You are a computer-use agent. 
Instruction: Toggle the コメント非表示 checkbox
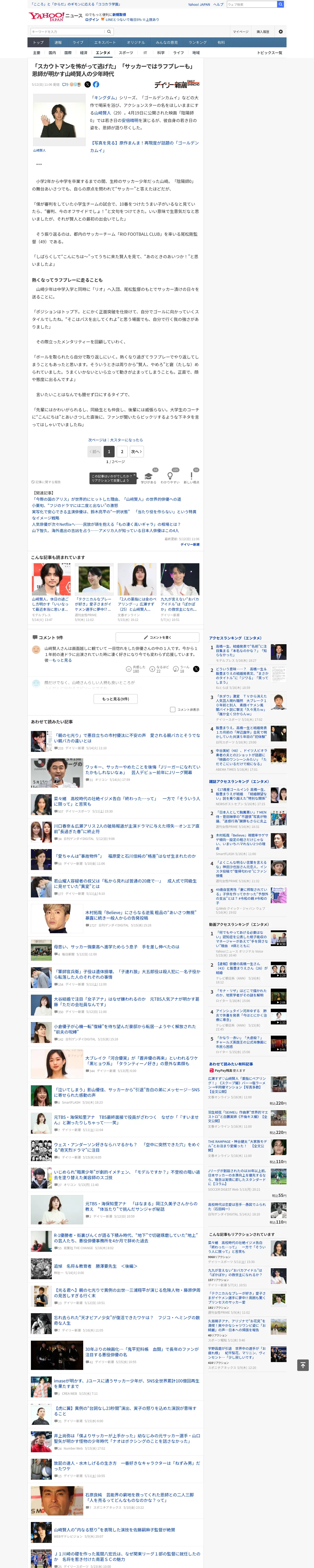point(172,710)
